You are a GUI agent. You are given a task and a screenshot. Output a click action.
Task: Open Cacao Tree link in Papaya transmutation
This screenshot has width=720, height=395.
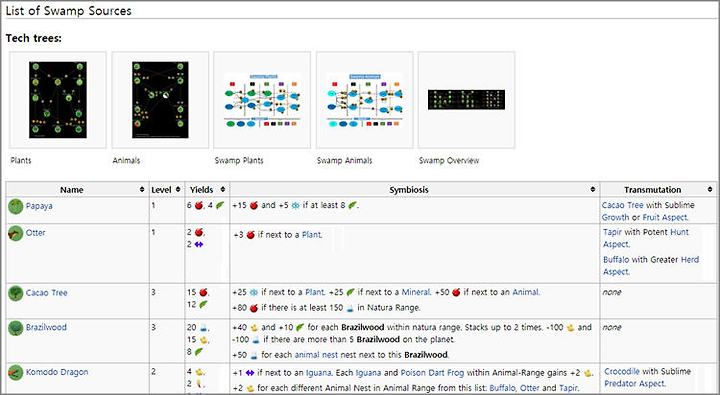point(623,205)
